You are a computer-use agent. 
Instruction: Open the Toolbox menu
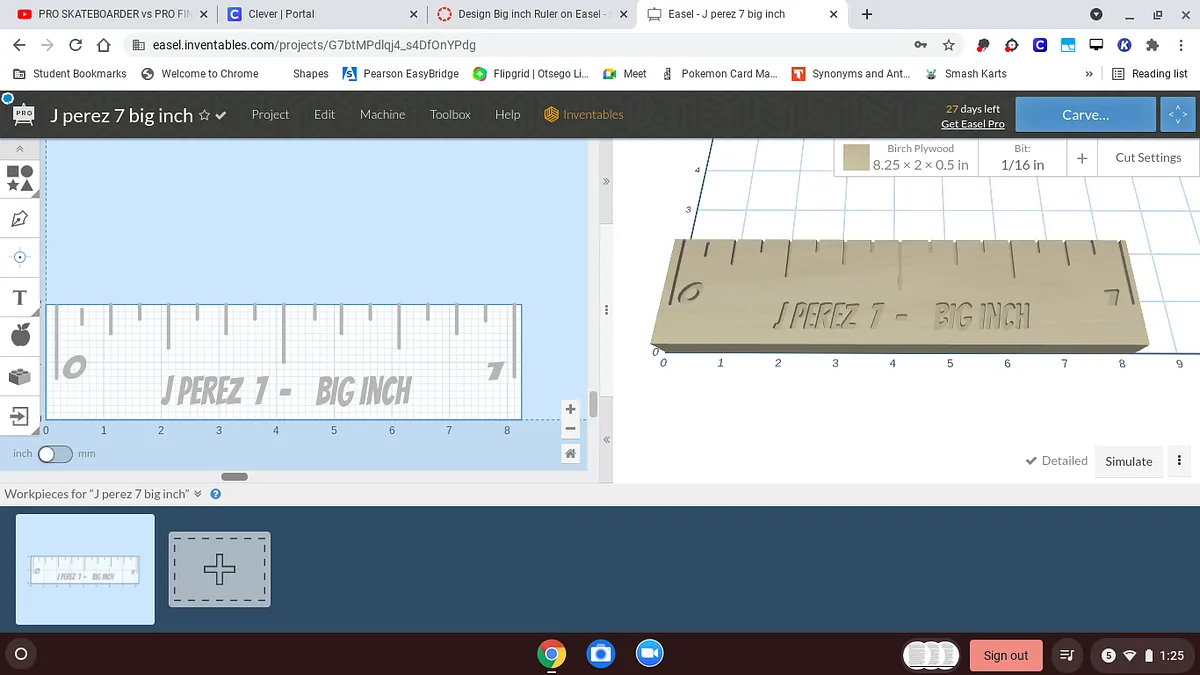click(450, 115)
